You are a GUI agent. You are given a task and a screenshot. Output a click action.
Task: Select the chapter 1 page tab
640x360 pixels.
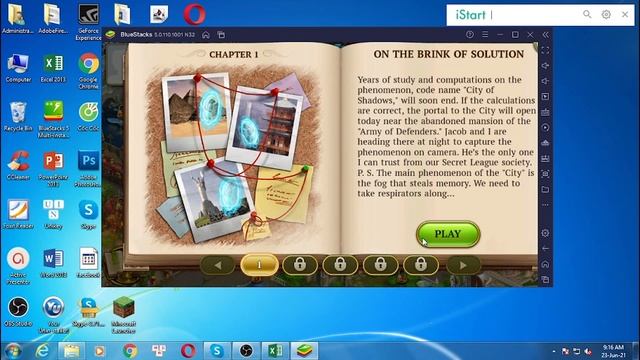(259, 265)
